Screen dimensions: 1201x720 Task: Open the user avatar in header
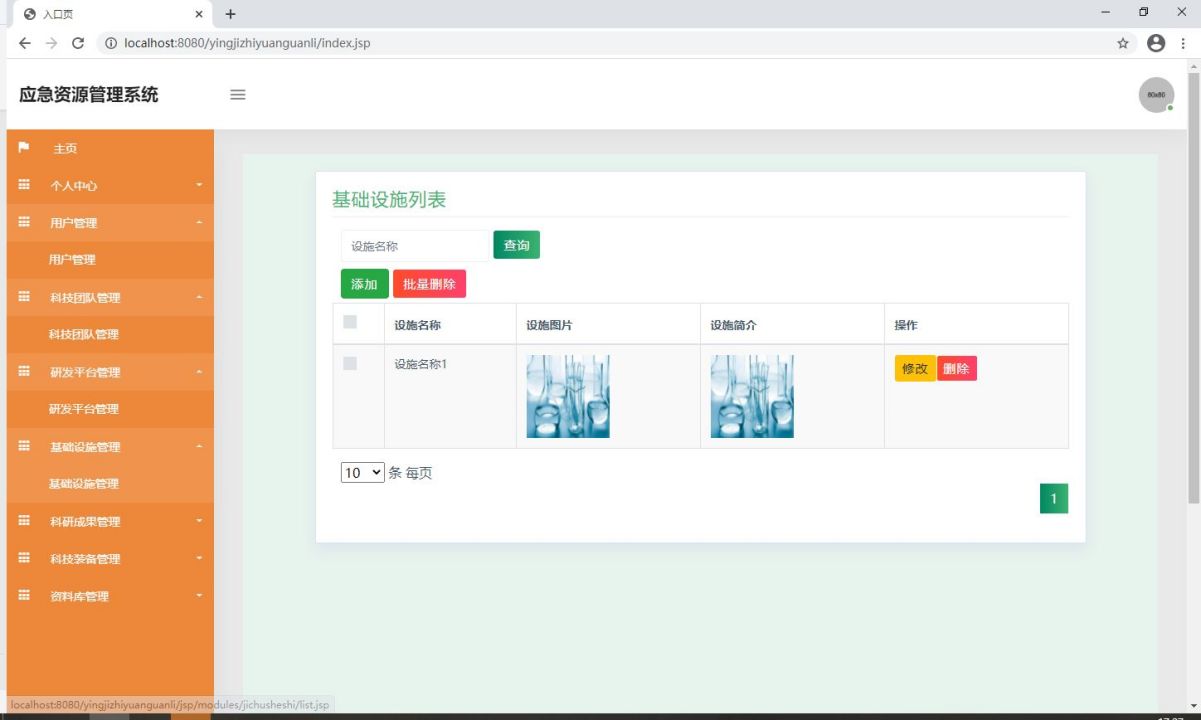click(1156, 95)
